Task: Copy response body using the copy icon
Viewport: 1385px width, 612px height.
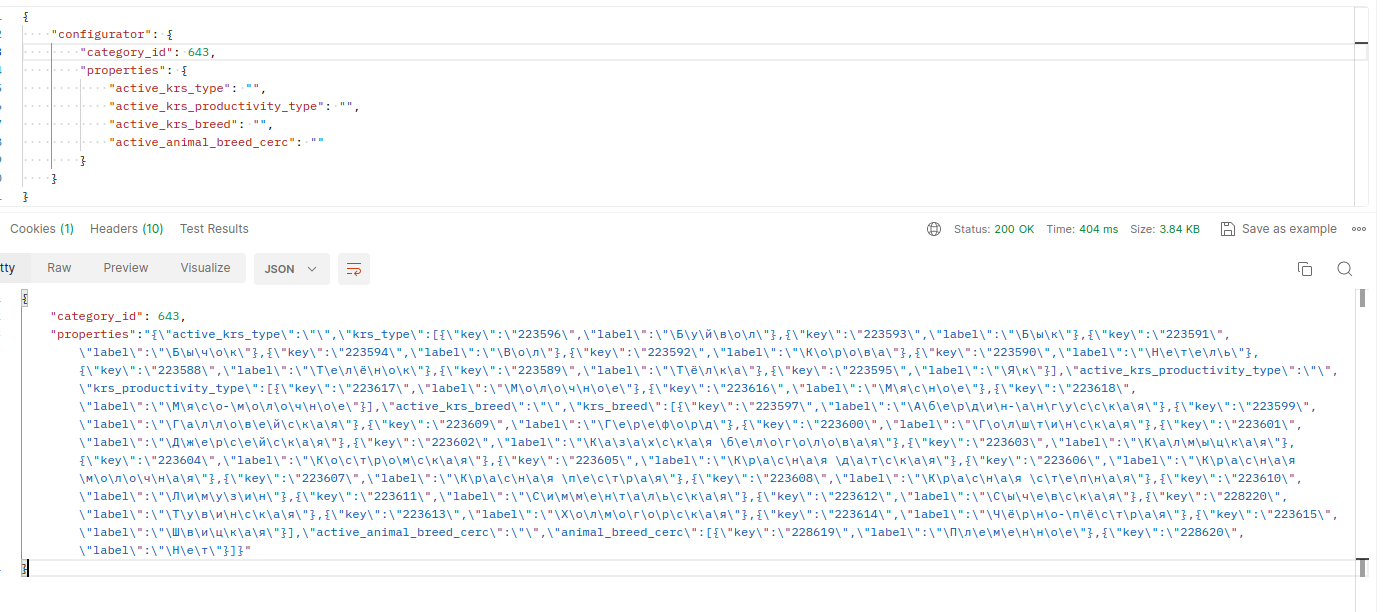Action: 1304,268
